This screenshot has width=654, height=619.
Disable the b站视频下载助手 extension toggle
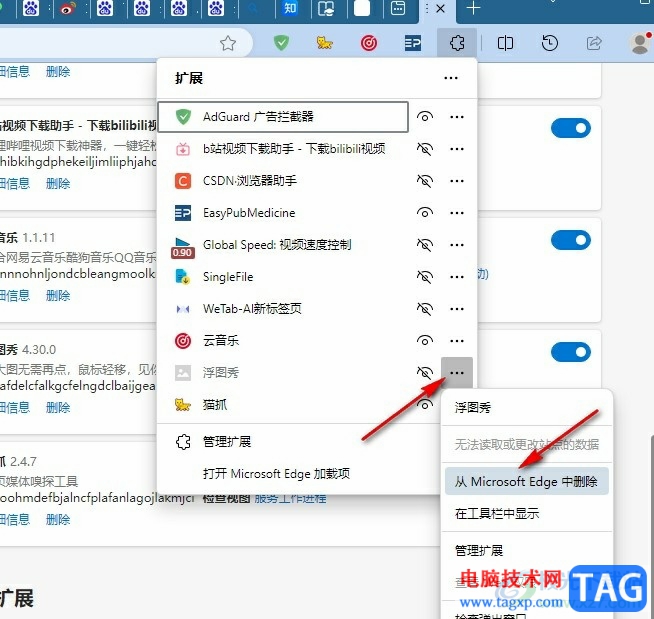571,128
